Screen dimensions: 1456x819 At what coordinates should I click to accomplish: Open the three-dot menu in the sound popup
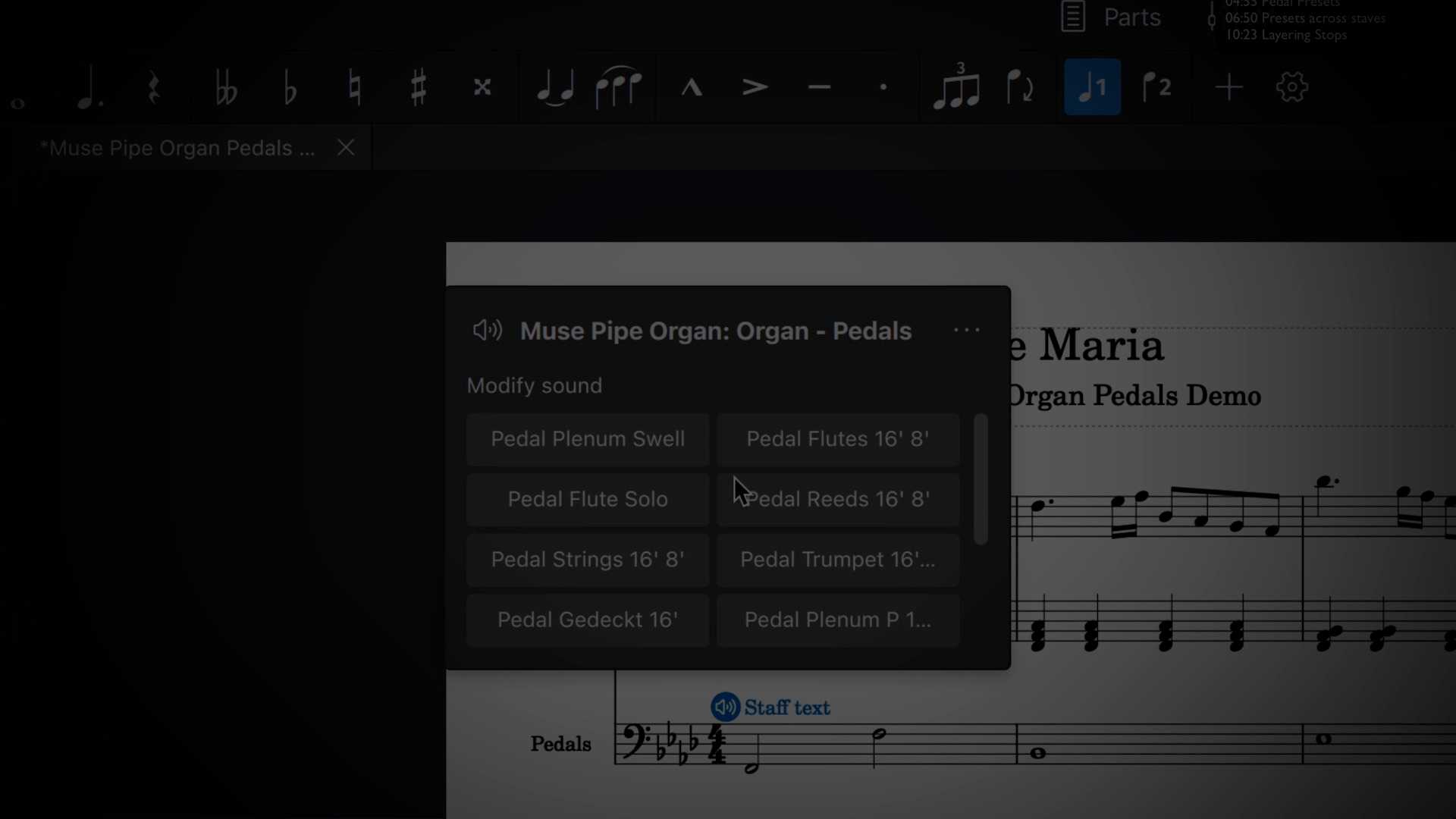pos(966,330)
